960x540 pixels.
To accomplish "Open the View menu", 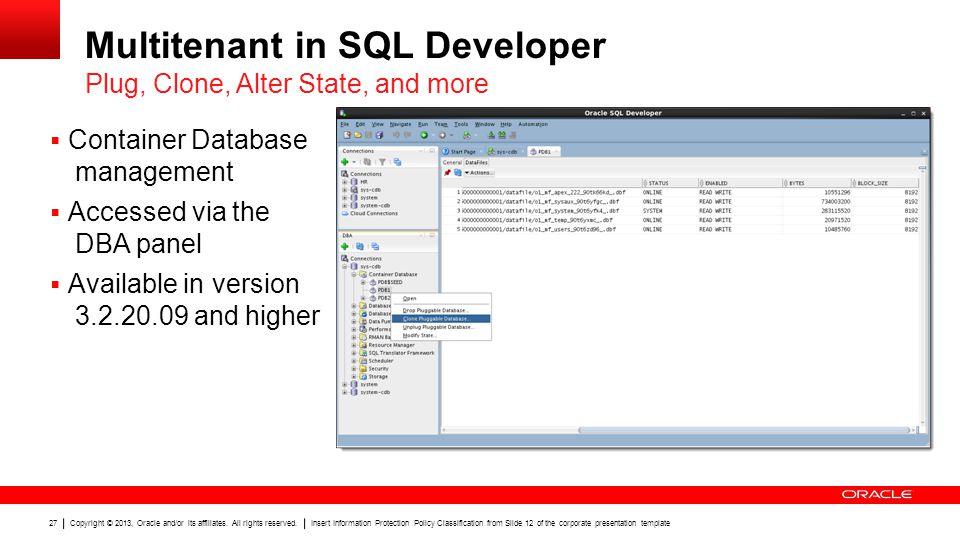I will pos(378,124).
